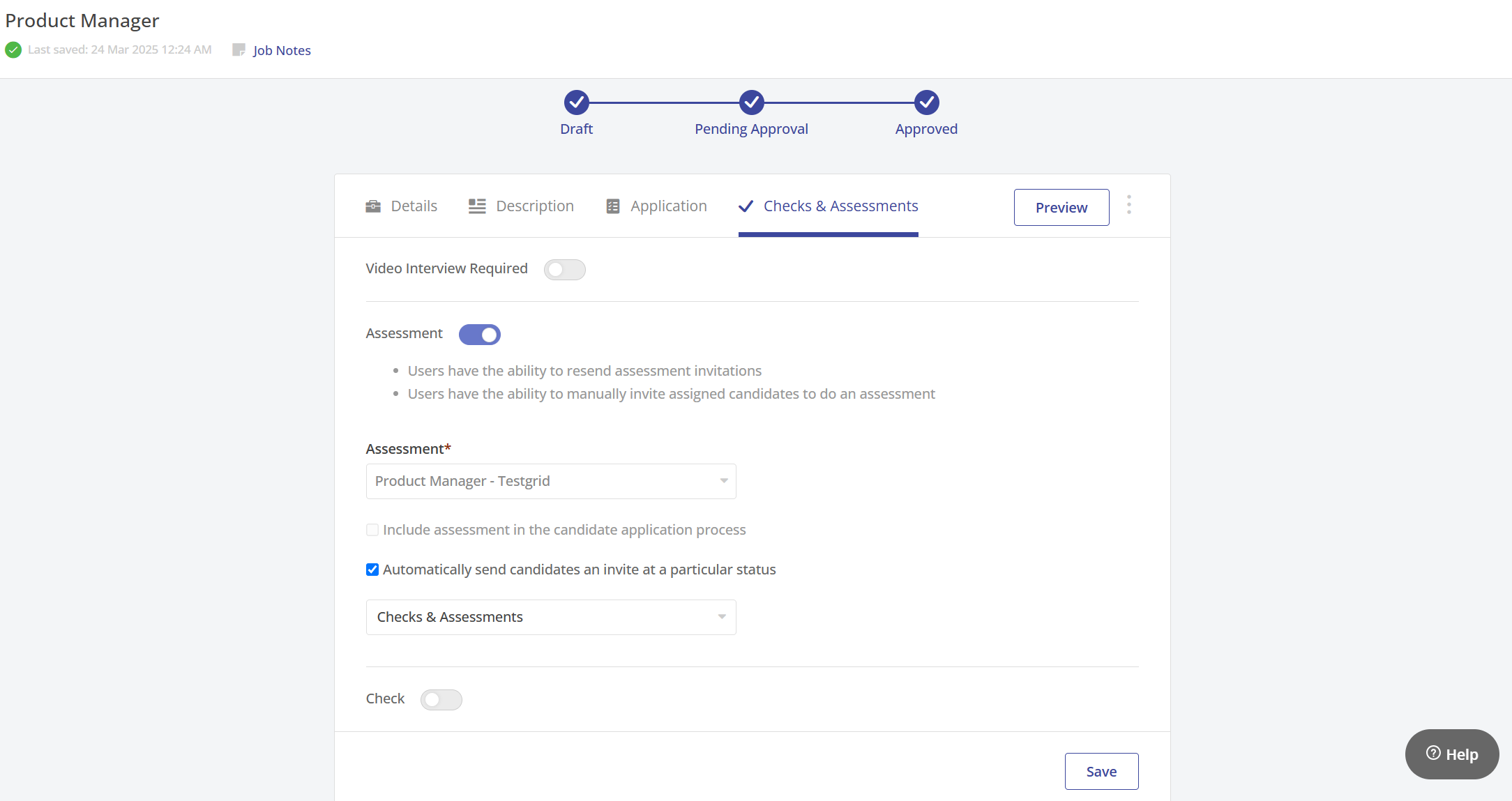1512x801 pixels.
Task: Click the Job Notes sticky note icon
Action: [x=239, y=50]
